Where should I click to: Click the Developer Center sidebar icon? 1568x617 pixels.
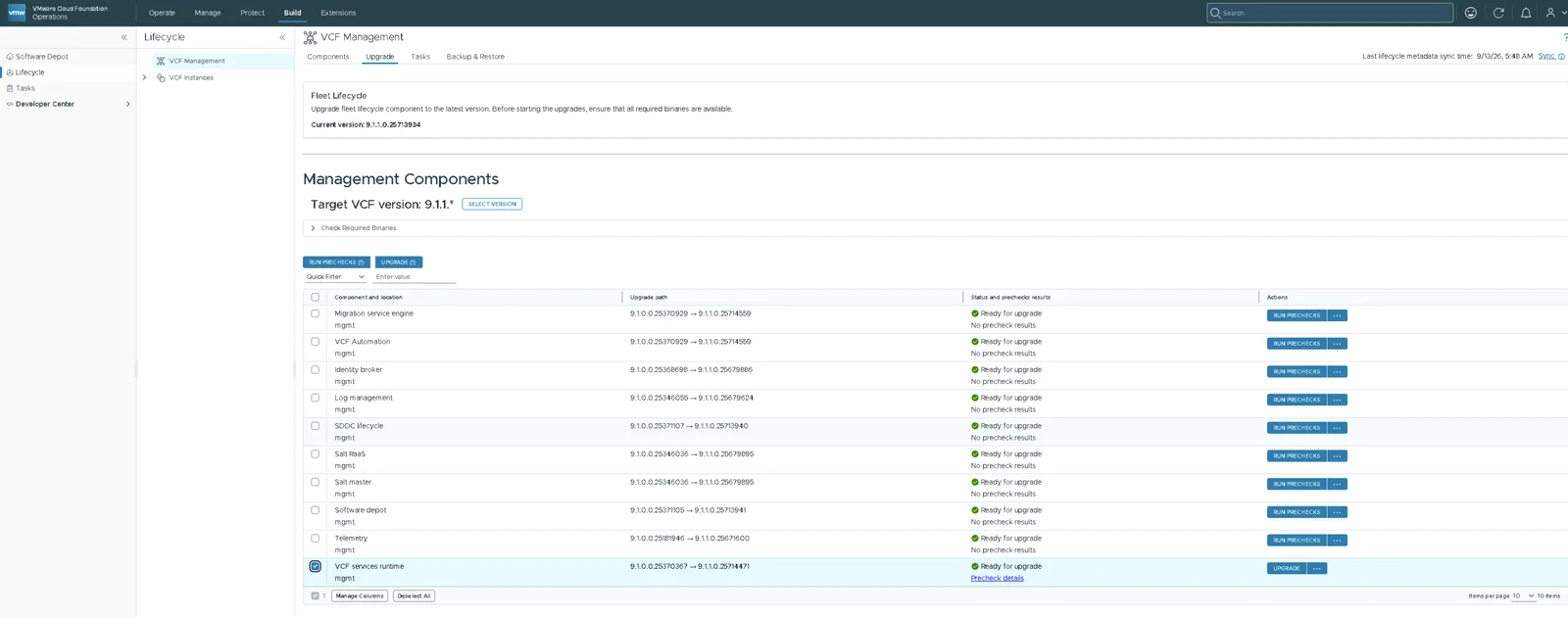(10, 104)
